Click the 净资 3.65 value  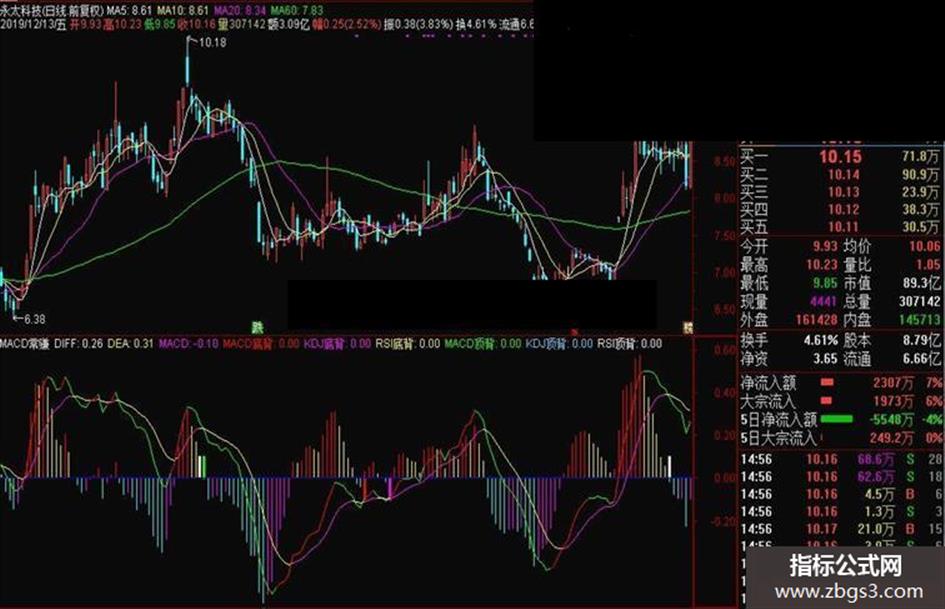click(826, 359)
